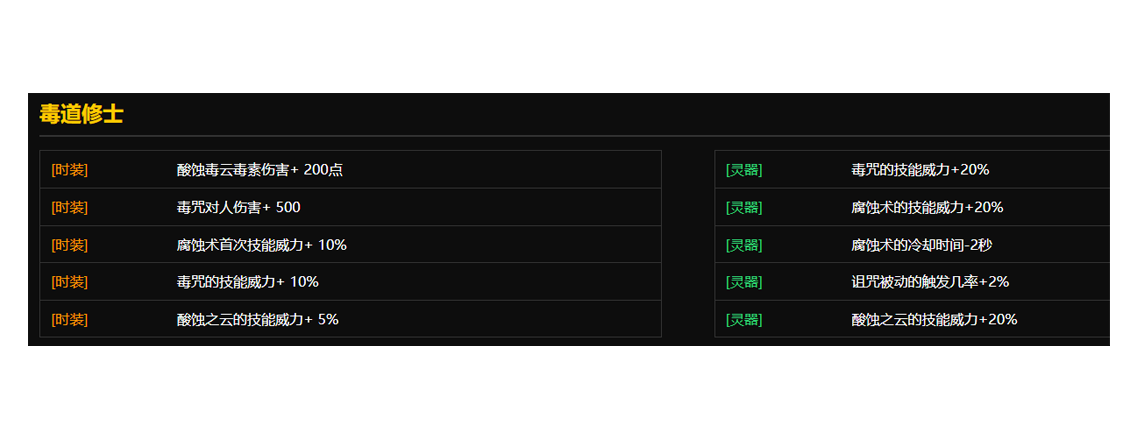This screenshot has height=439, width=1138.
Task: Click the 腐蚀术的冷却时间-2秒 entry
Action: tap(921, 245)
